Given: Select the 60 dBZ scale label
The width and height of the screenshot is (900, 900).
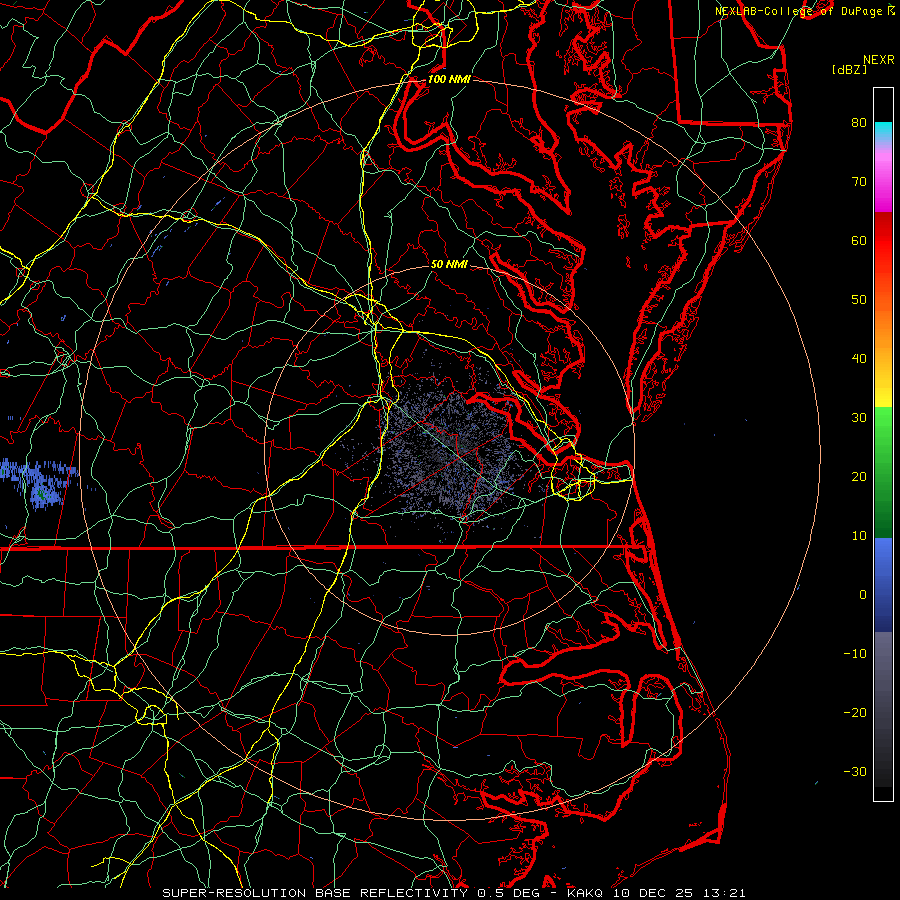Looking at the screenshot, I should tap(859, 240).
